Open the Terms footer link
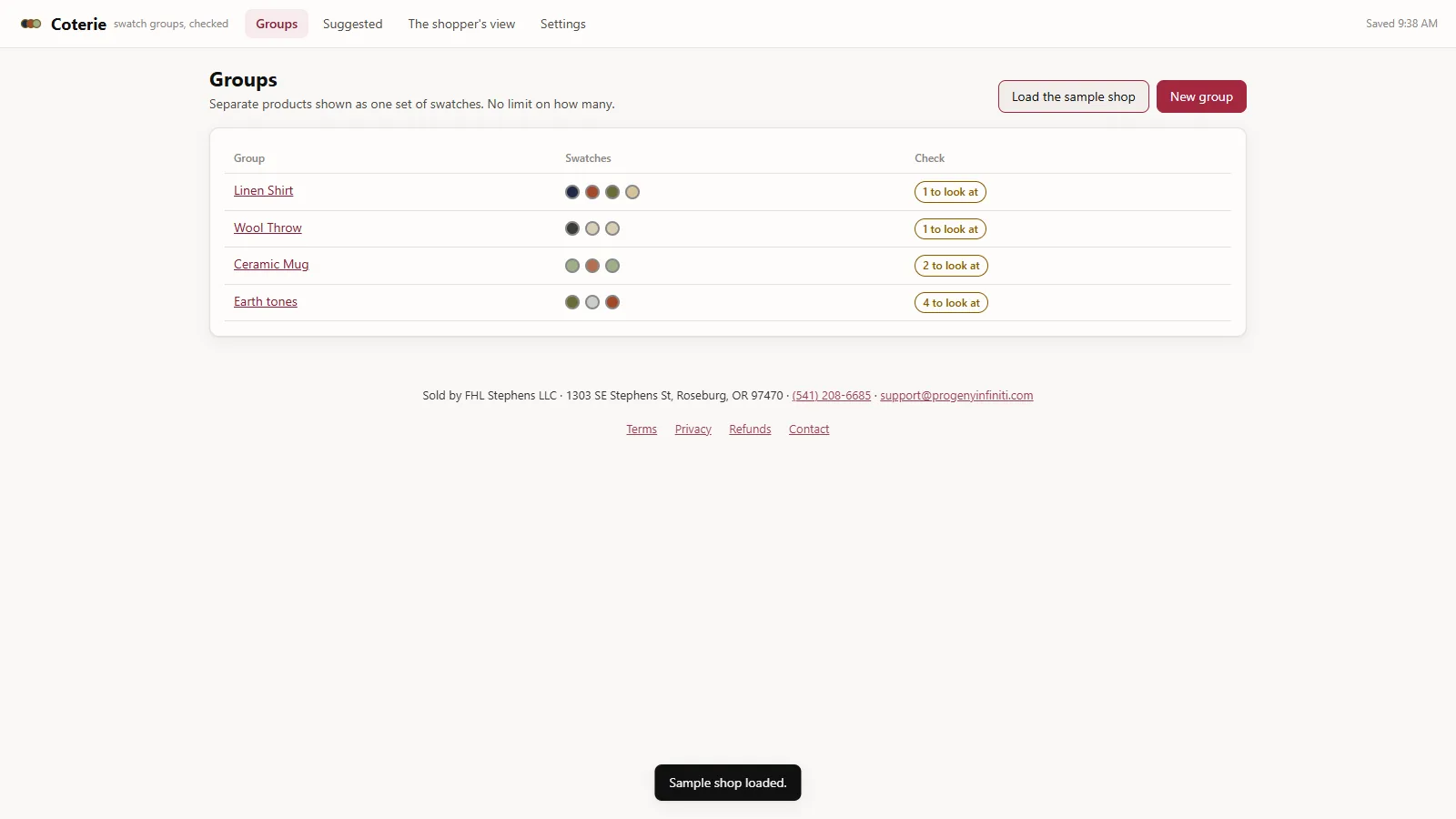 [x=642, y=429]
